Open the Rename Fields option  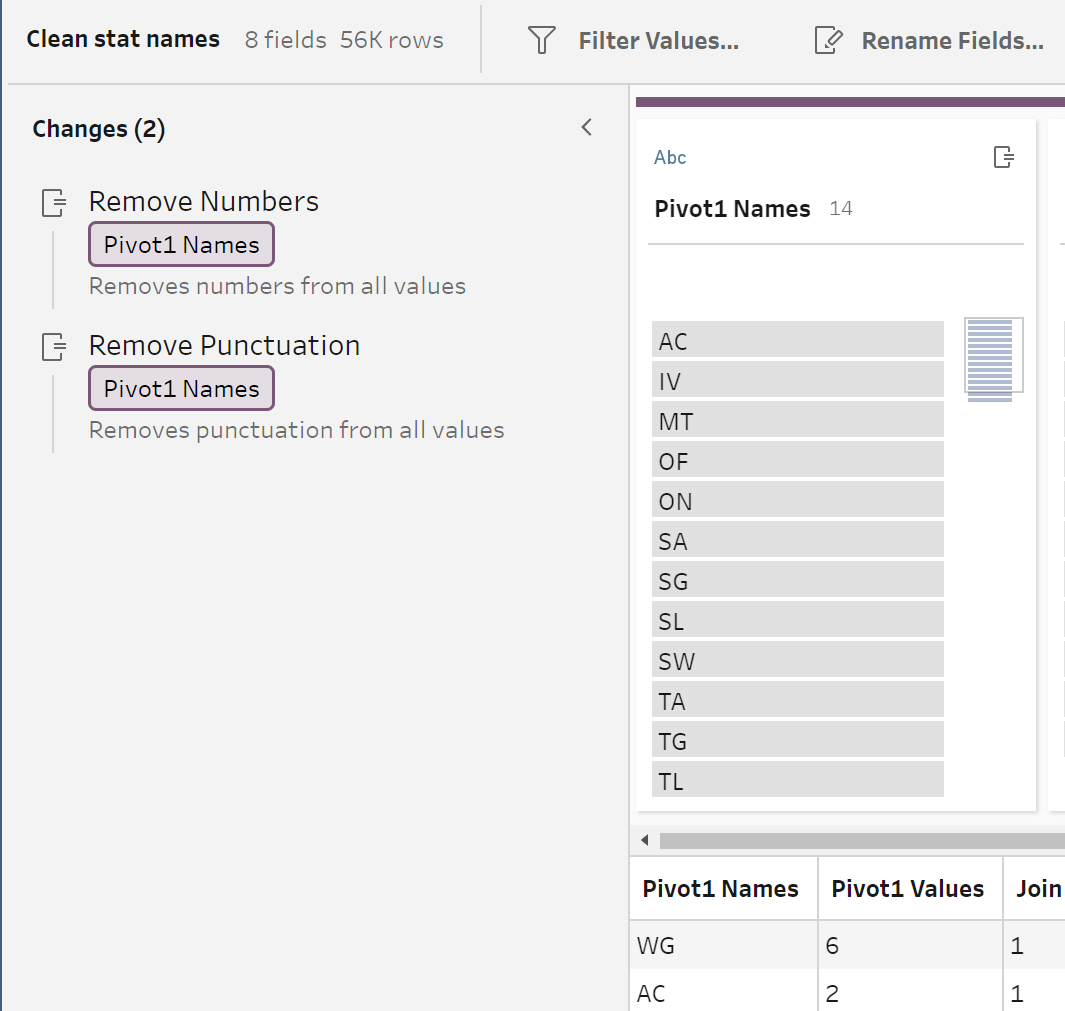952,41
